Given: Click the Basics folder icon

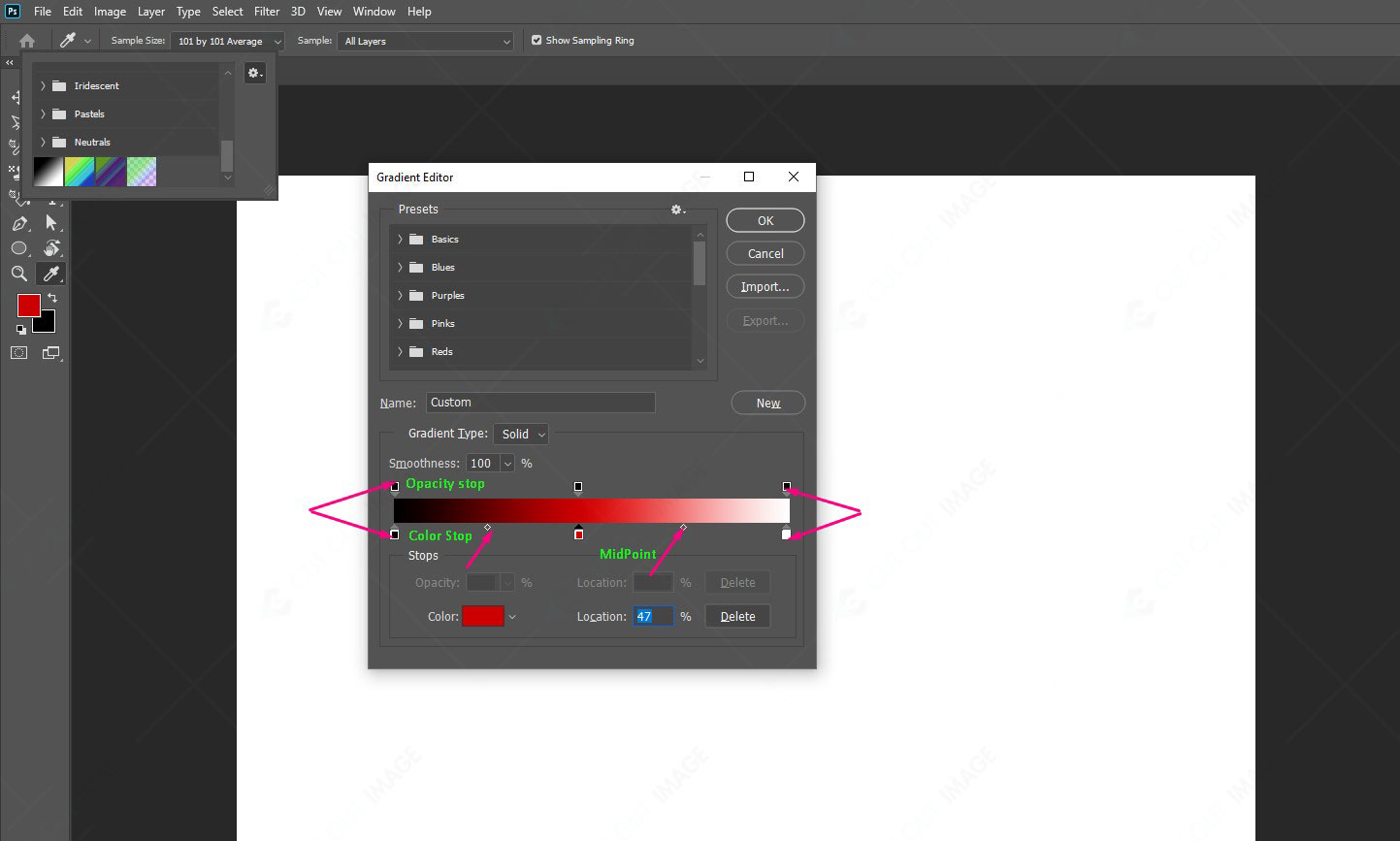Looking at the screenshot, I should pos(416,239).
